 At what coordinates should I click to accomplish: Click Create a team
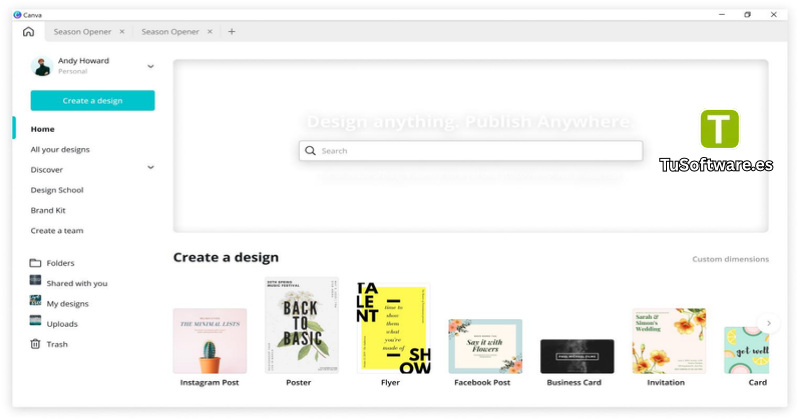[57, 231]
